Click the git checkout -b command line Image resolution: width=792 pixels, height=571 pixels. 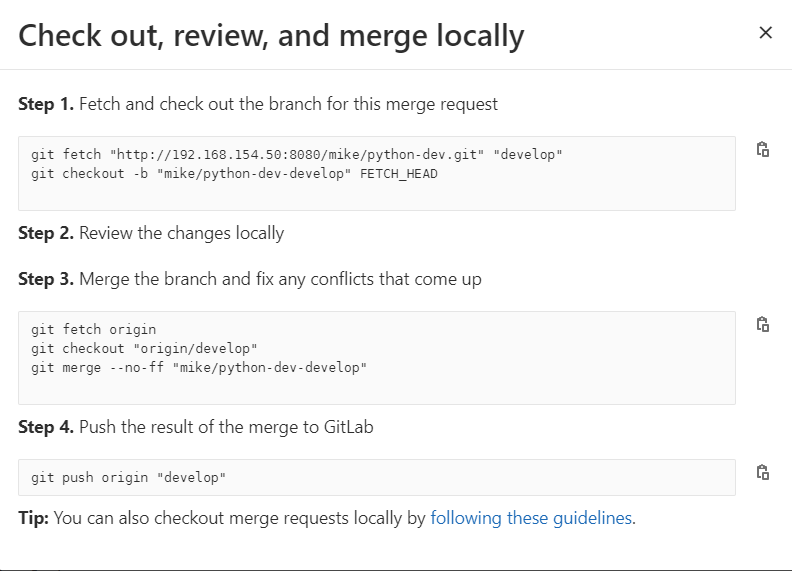[x=234, y=174]
